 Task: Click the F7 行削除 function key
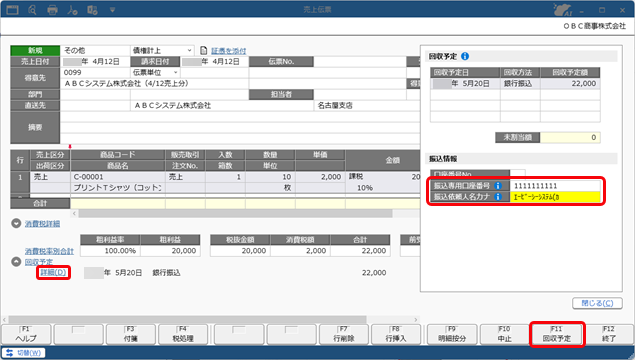[344, 334]
